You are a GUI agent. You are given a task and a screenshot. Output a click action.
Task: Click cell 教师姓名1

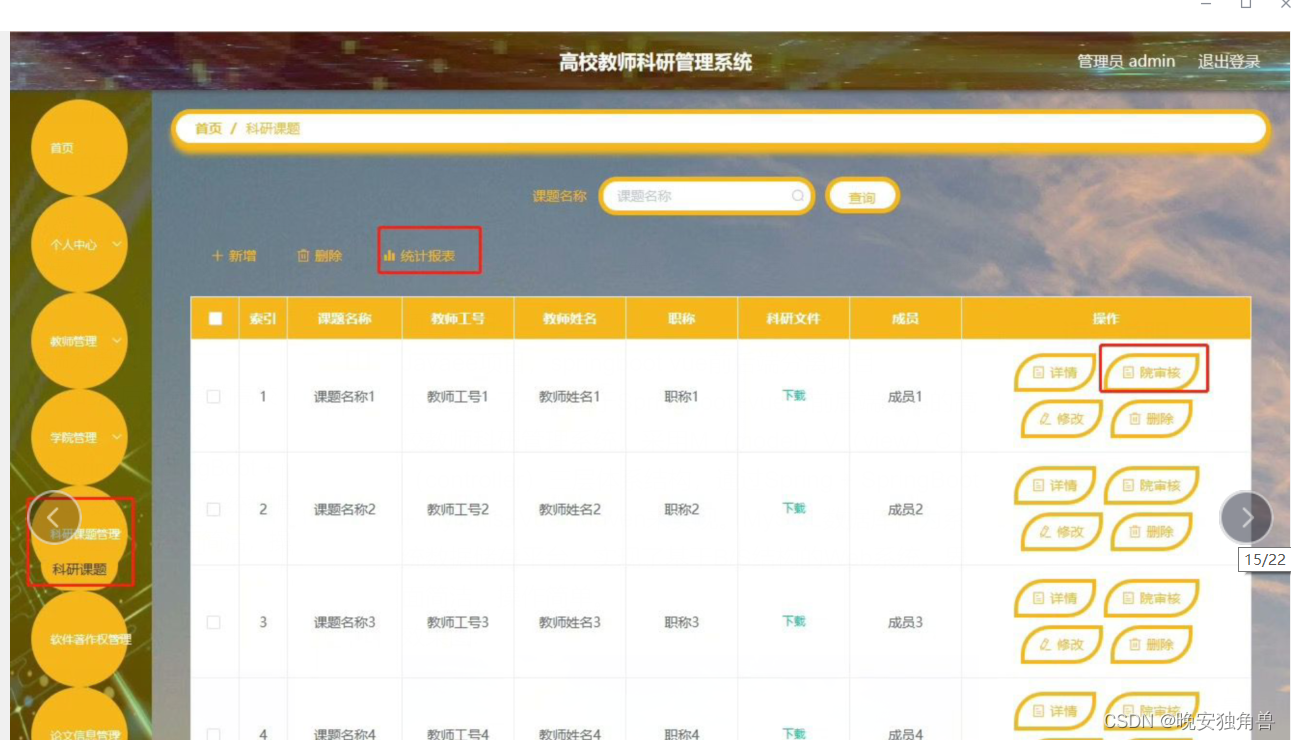click(570, 397)
